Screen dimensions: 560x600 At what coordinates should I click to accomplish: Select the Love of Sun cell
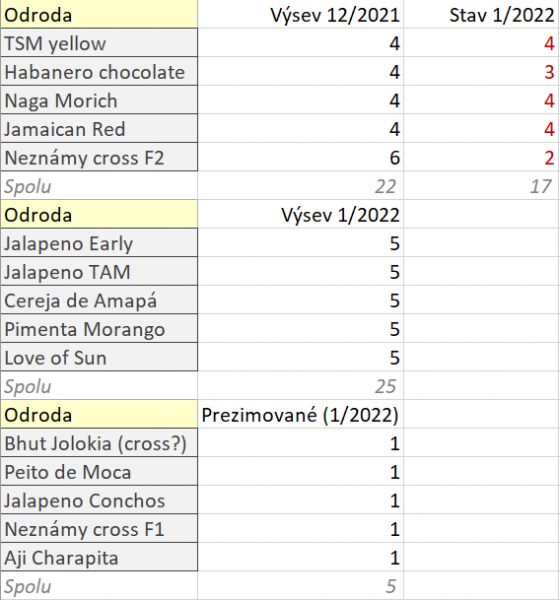coord(99,357)
